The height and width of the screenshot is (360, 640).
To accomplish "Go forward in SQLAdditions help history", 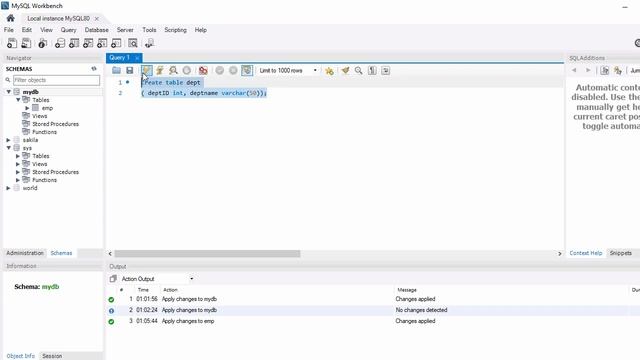I will click(x=588, y=70).
